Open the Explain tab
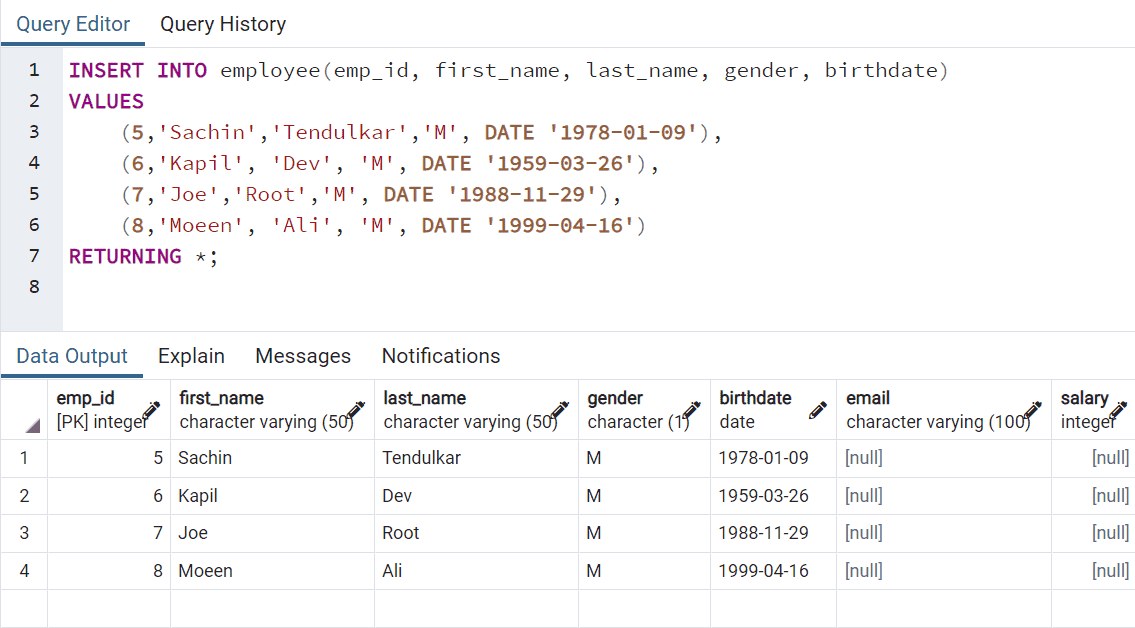1135x628 pixels. pyautogui.click(x=191, y=356)
